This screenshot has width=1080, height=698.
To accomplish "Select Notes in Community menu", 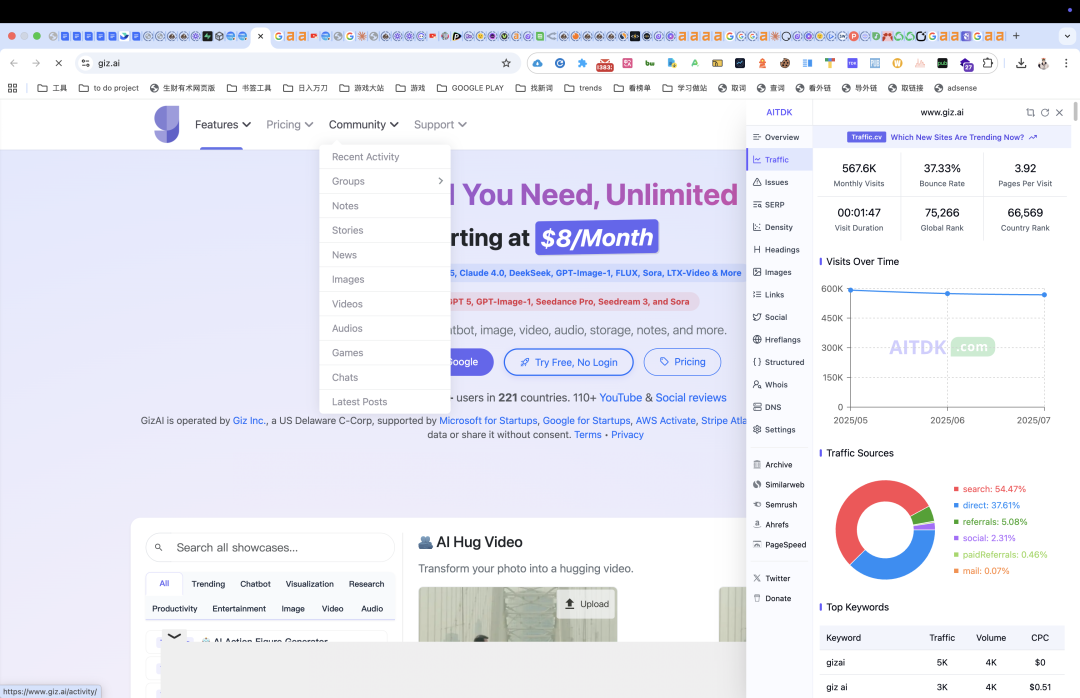I will tap(385, 206).
